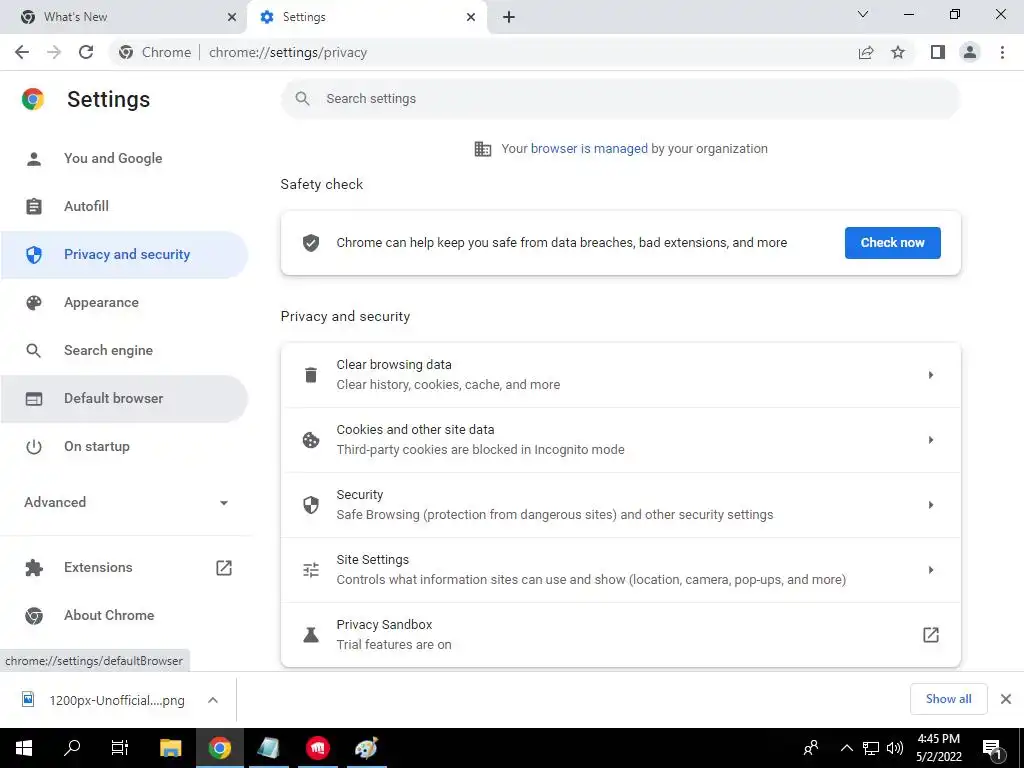The width and height of the screenshot is (1024, 768).
Task: Click the Chrome logo next to Settings title
Action: (33, 99)
